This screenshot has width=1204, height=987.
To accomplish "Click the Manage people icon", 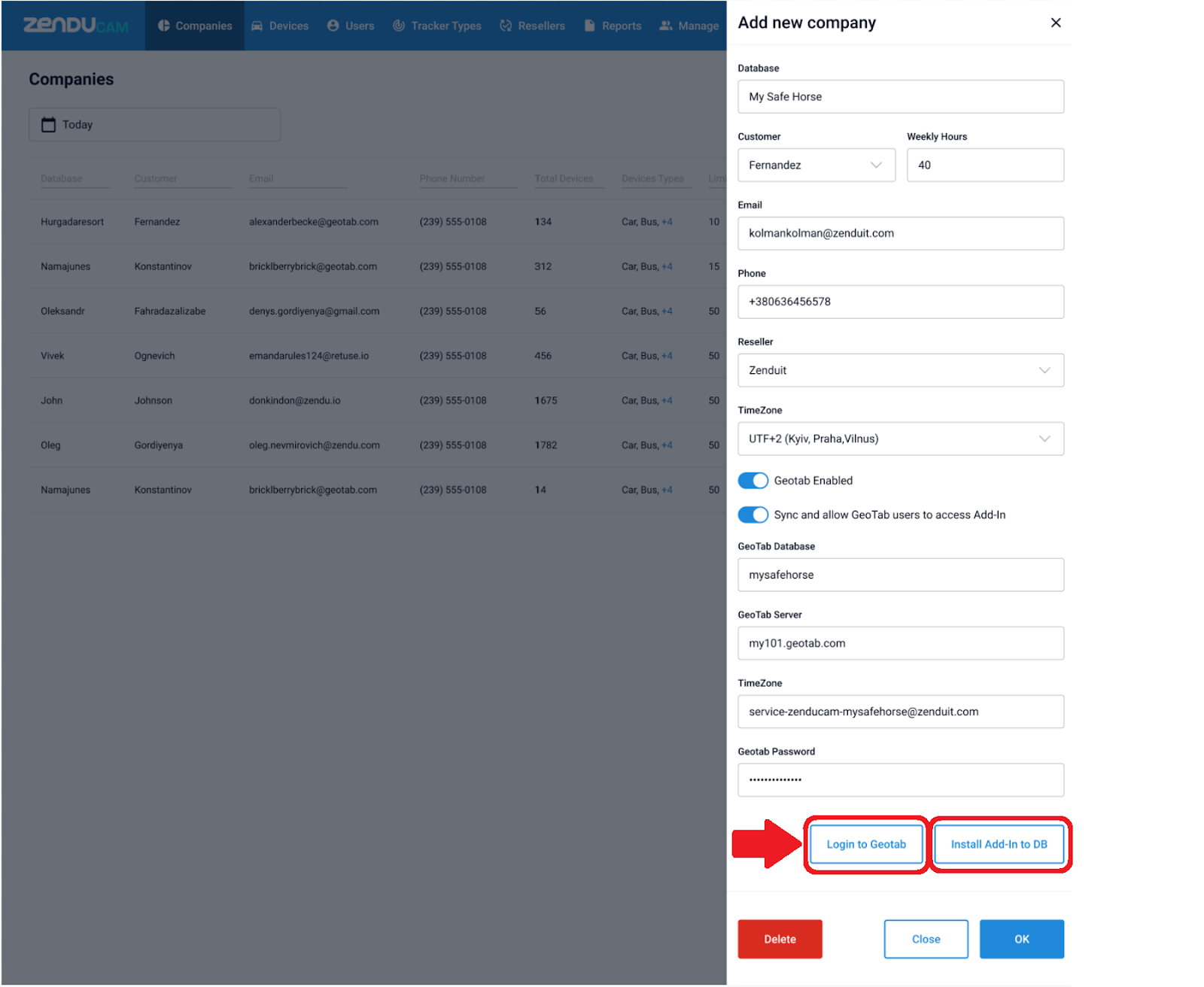I will click(x=665, y=26).
